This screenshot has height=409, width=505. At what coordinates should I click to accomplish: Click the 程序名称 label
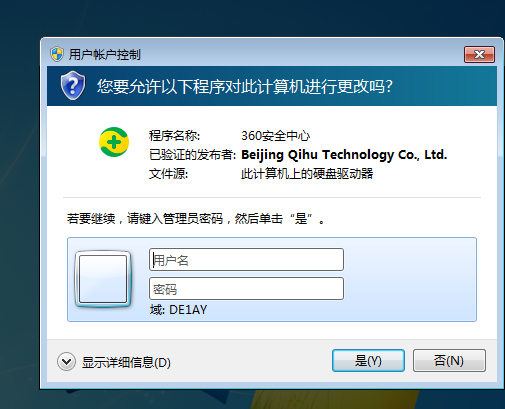point(174,136)
